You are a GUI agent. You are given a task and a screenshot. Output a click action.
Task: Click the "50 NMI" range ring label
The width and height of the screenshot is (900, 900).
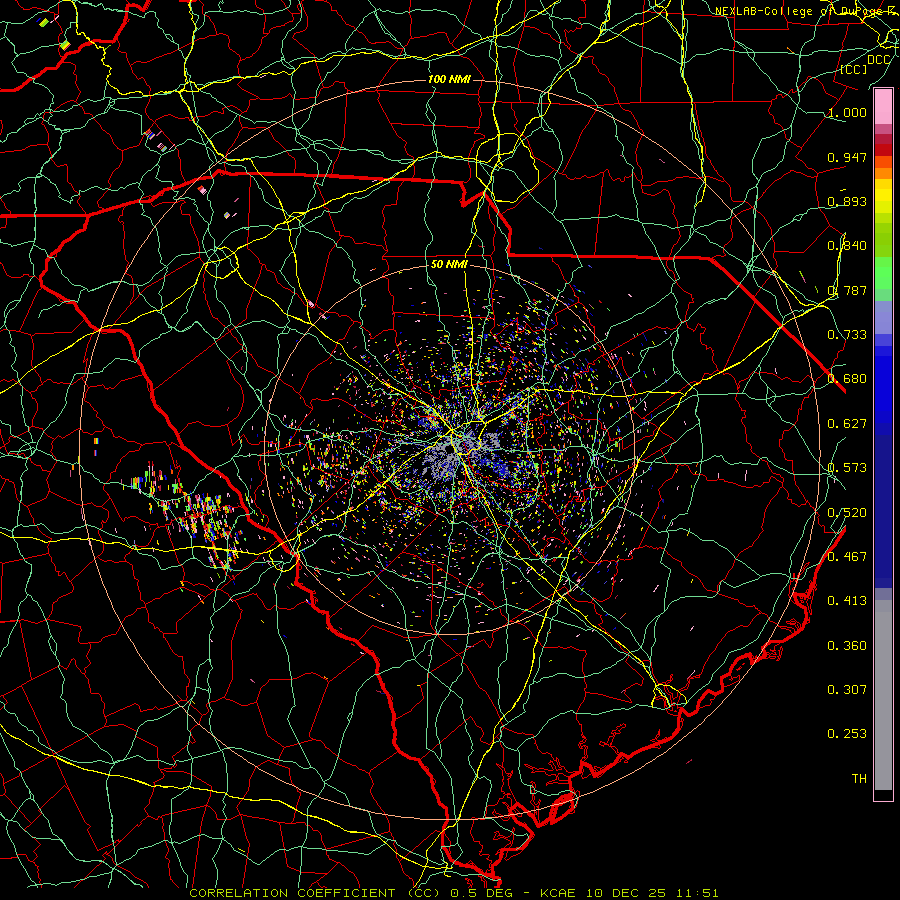tap(449, 264)
